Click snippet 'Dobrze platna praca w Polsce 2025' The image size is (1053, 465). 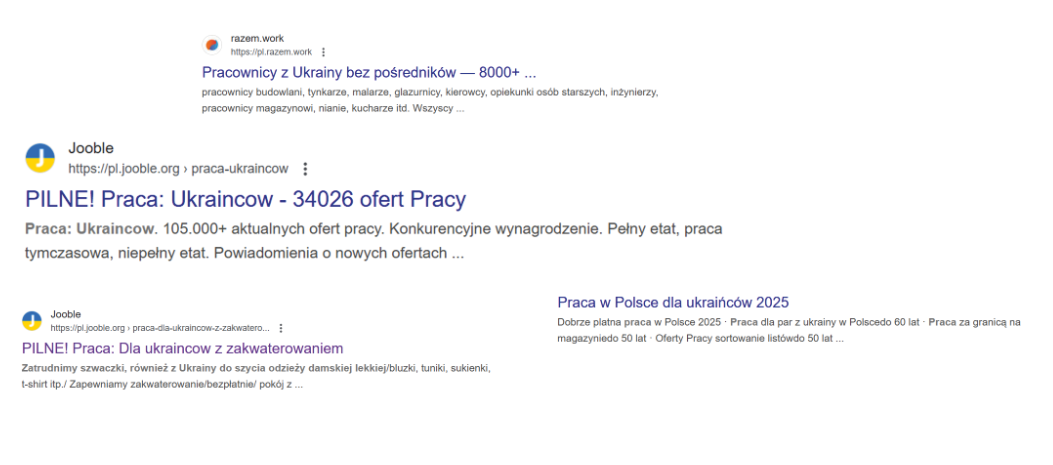point(788,330)
